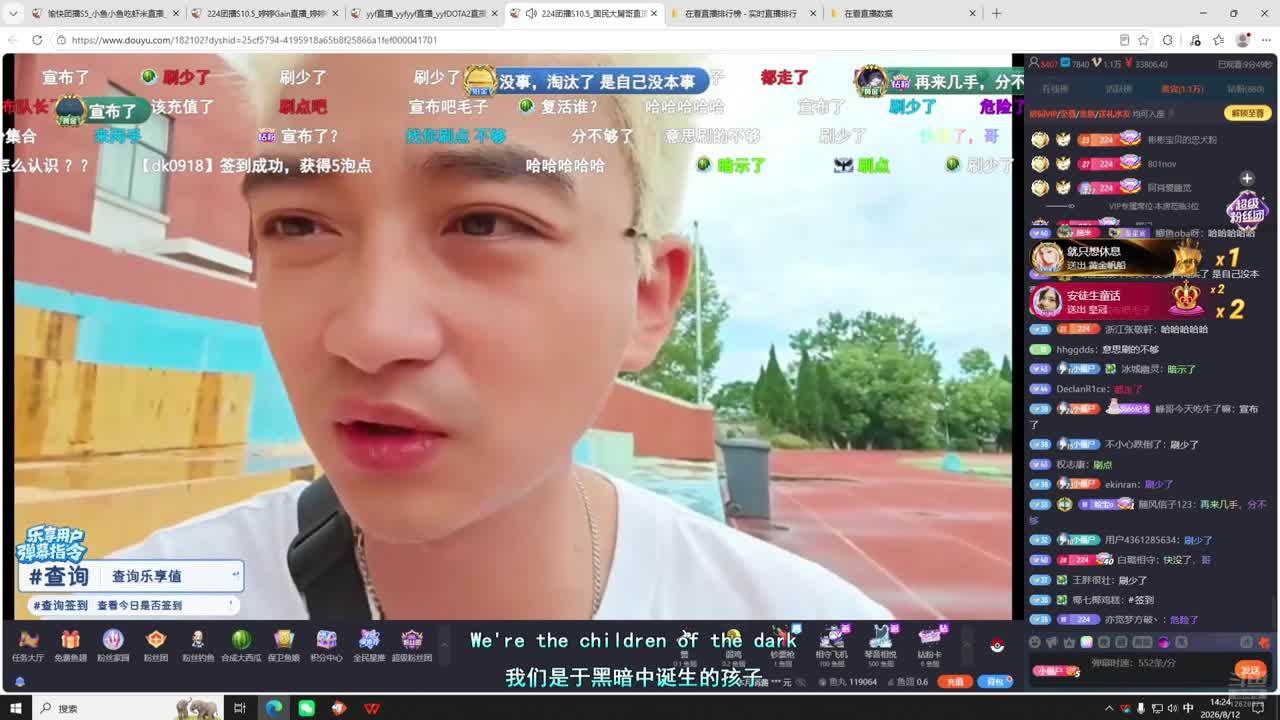Image resolution: width=1280 pixels, height=720 pixels.
Task: Switch to the 在看直播排行榜 browser tab
Action: 743,14
